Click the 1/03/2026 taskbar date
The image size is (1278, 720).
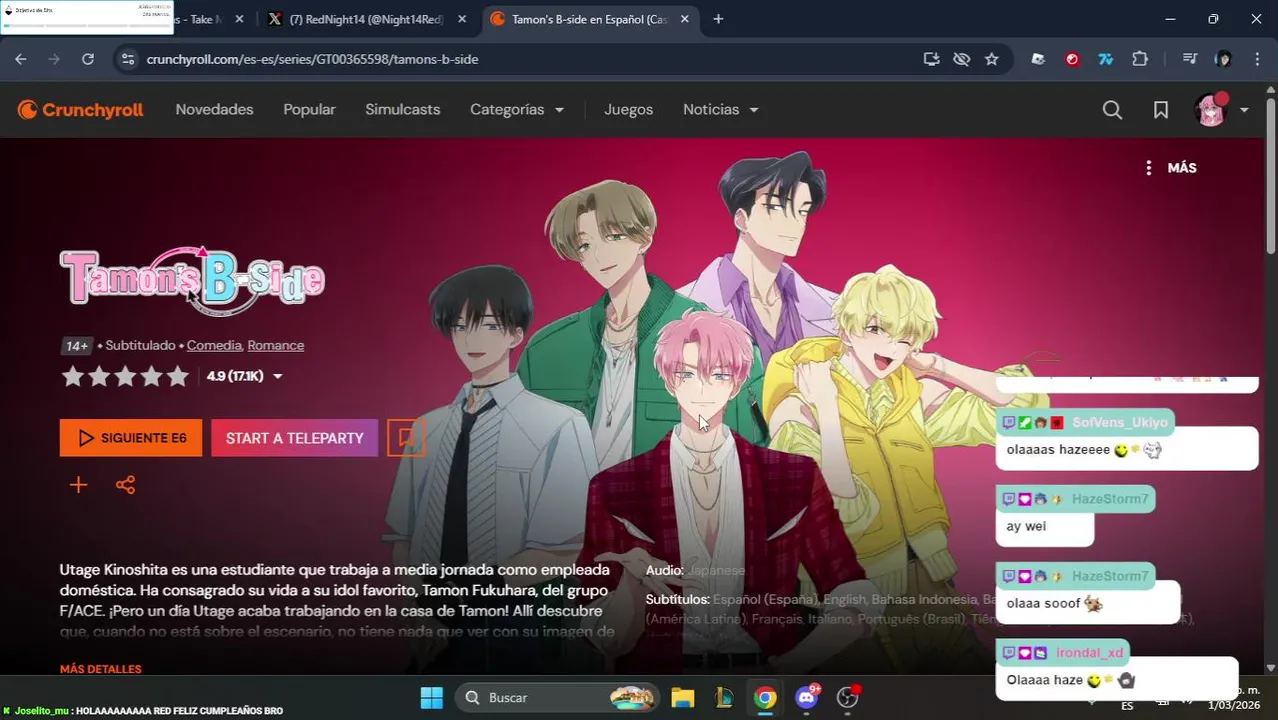pyautogui.click(x=1234, y=705)
